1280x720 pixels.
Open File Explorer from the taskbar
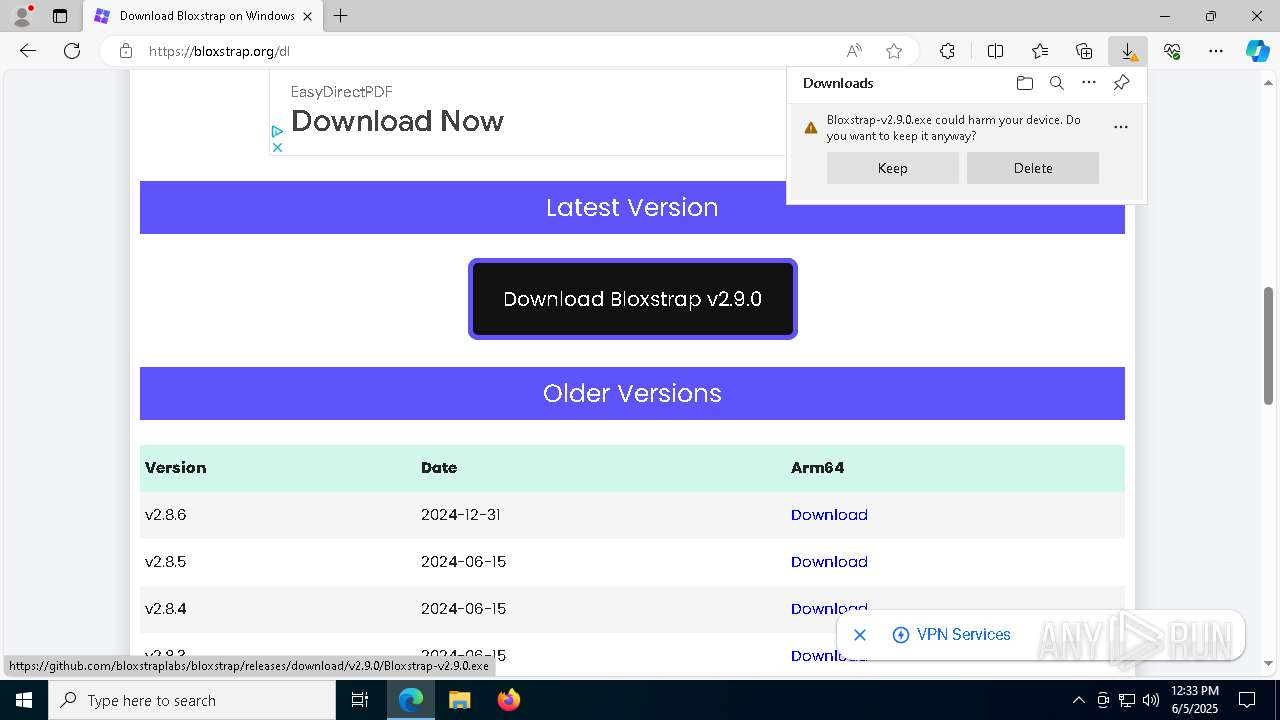tap(459, 700)
